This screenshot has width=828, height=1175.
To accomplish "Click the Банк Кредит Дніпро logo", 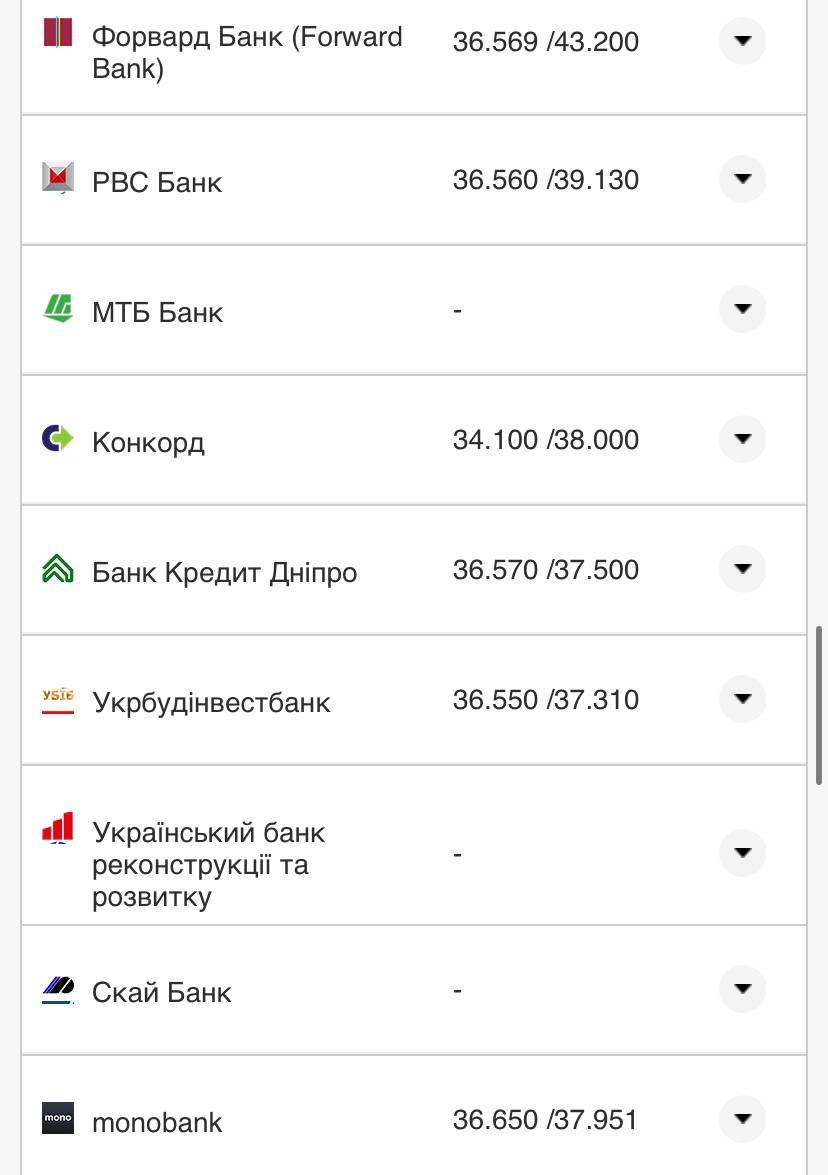I will [58, 568].
